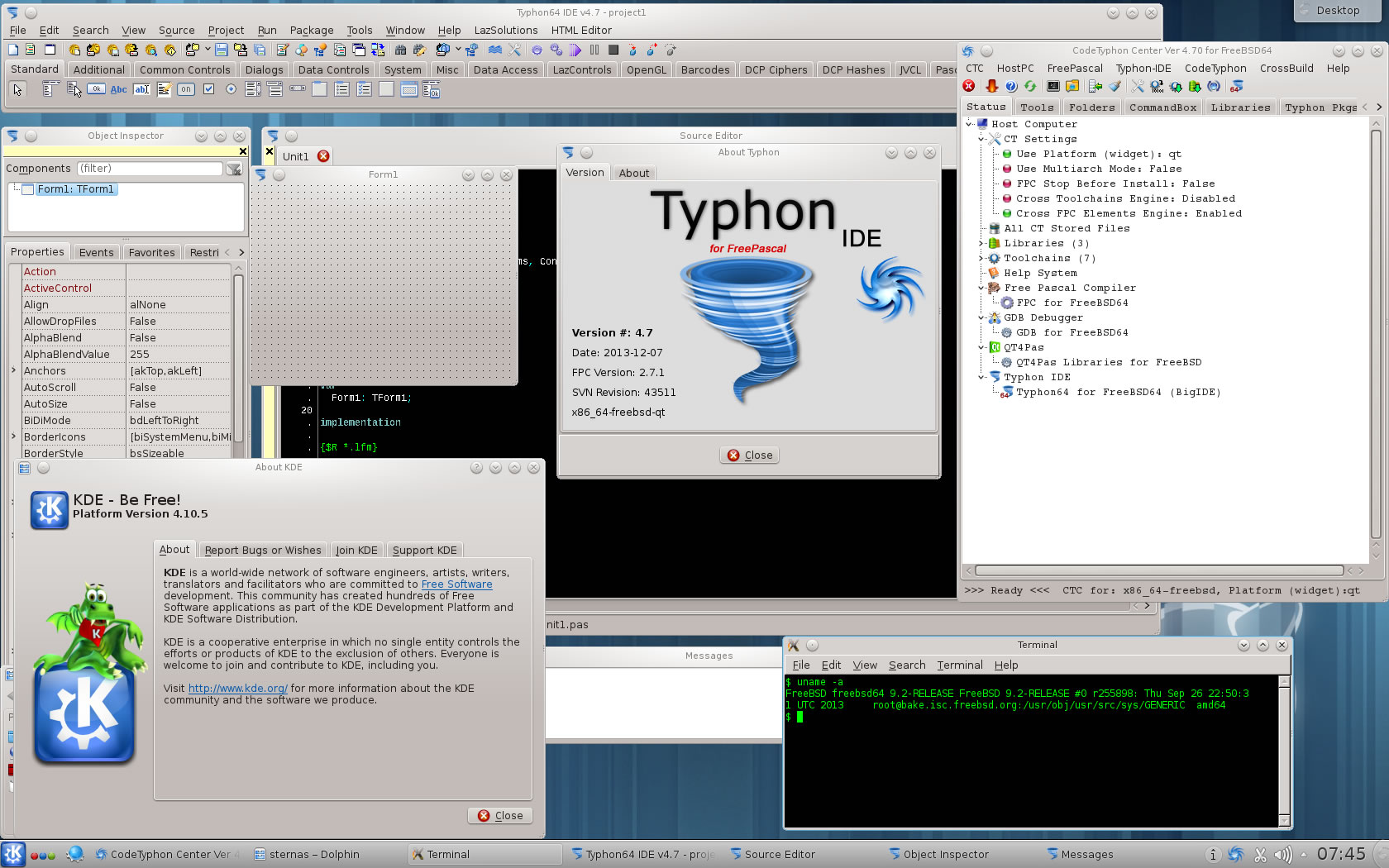Open the CrossBuild menu in CodeTyphon Center
This screenshot has height=868, width=1389.
point(1286,69)
